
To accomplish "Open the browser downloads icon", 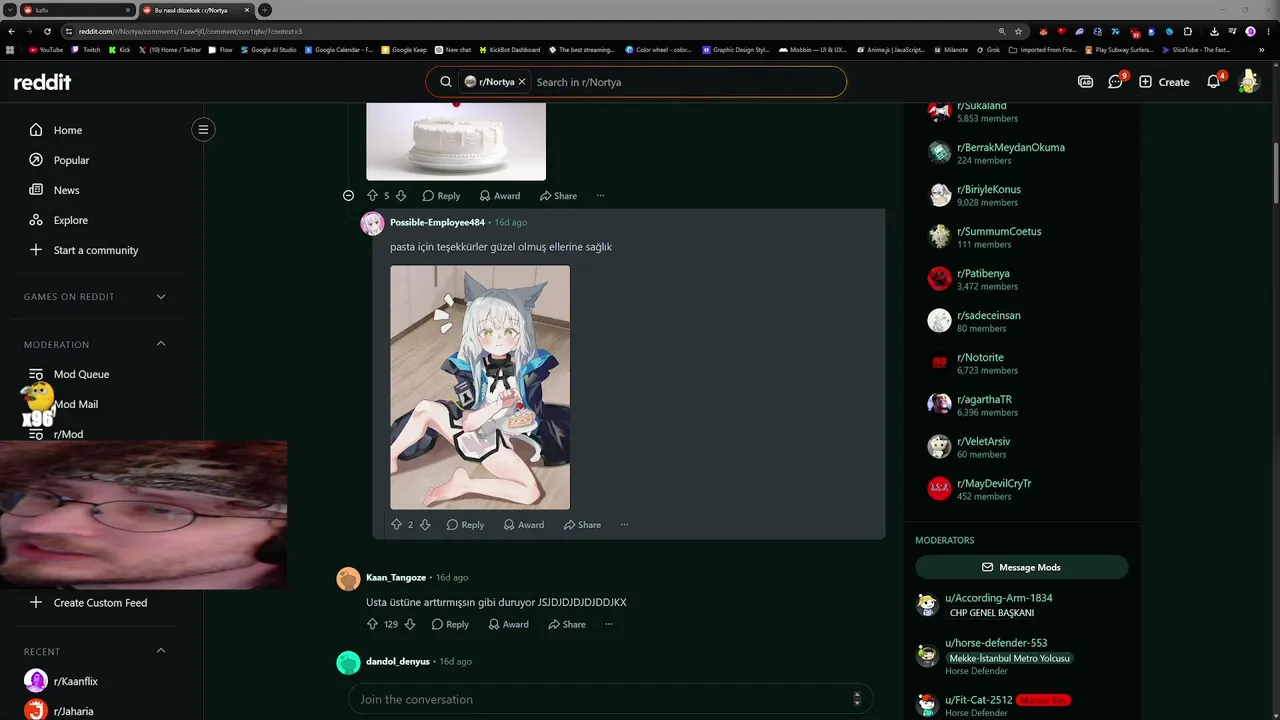I will click(1214, 31).
